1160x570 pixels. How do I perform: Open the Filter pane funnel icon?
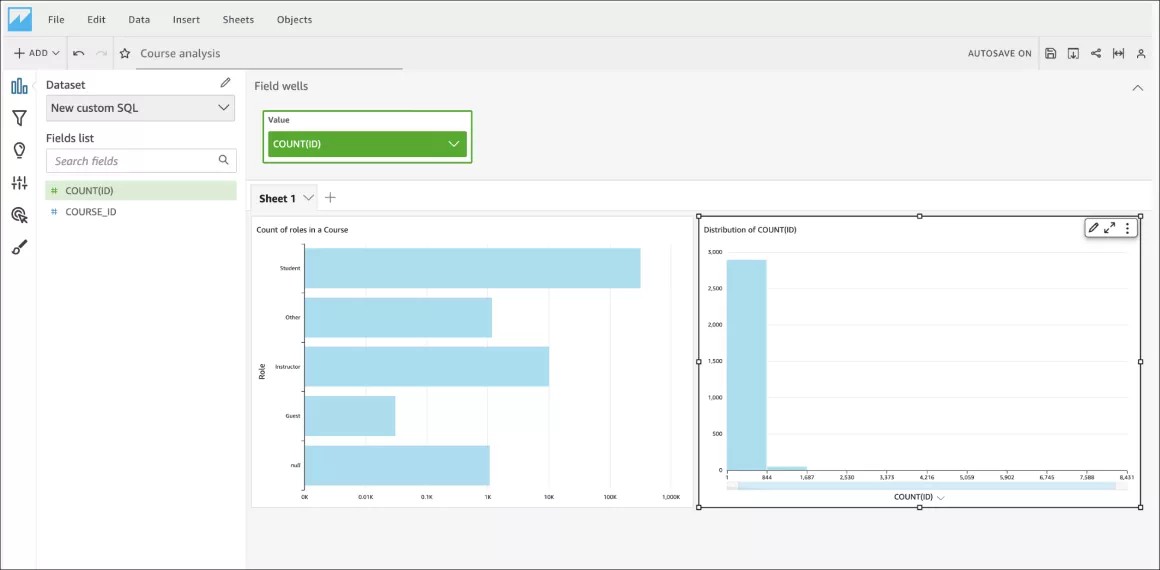click(x=19, y=118)
